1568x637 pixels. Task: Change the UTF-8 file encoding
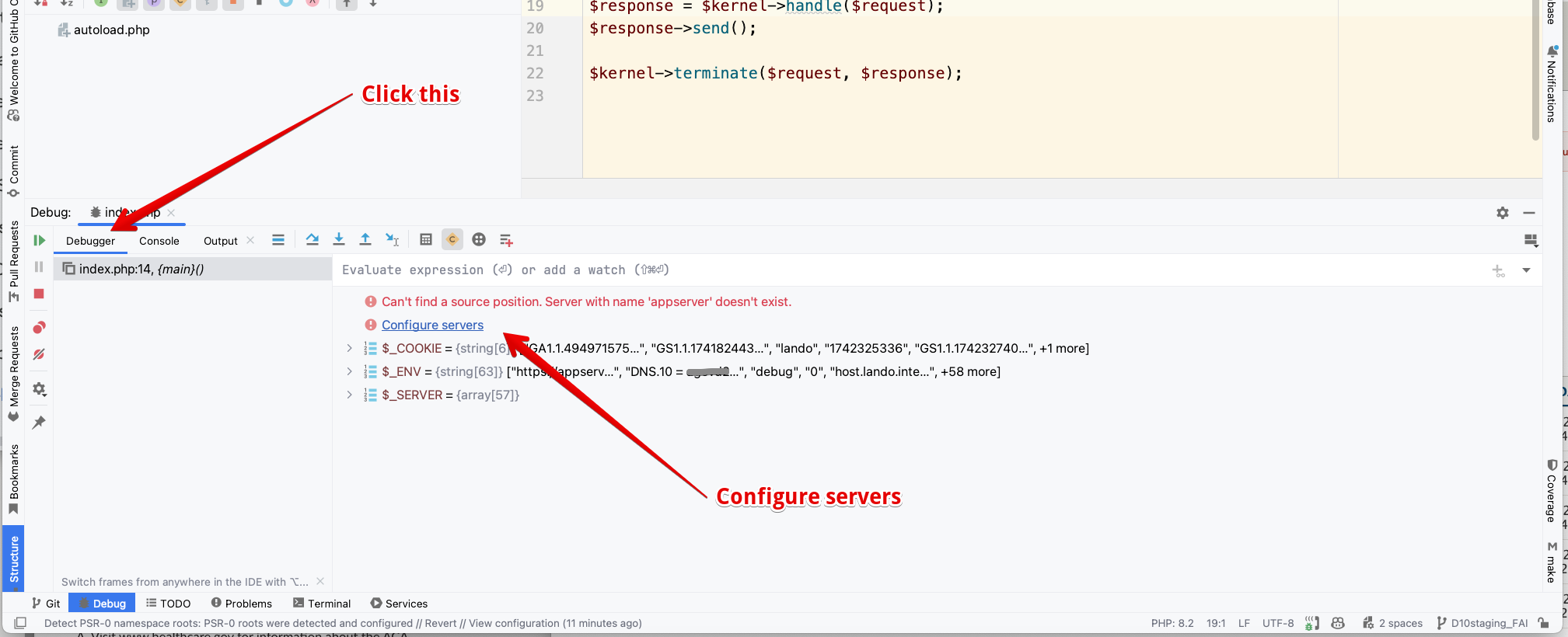pyautogui.click(x=1278, y=623)
